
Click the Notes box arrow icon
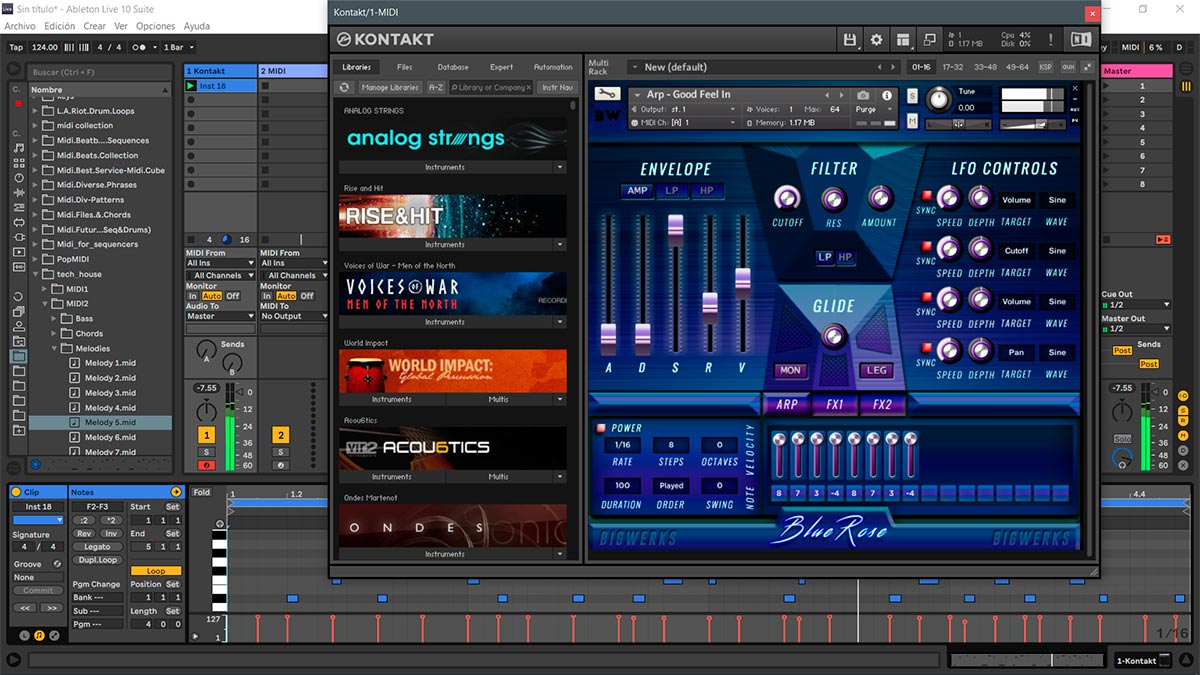click(176, 492)
